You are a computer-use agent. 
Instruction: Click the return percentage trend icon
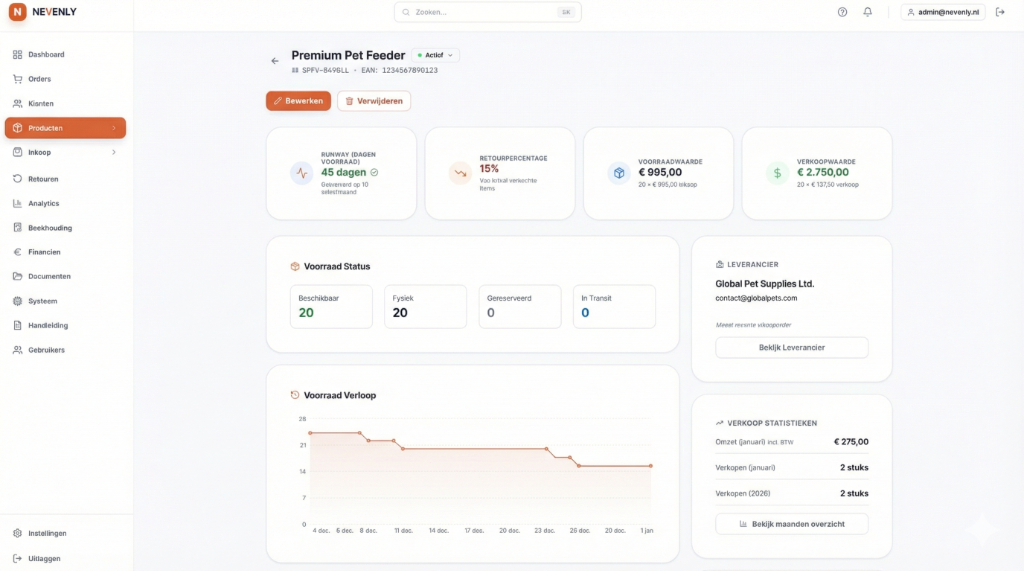pos(460,173)
